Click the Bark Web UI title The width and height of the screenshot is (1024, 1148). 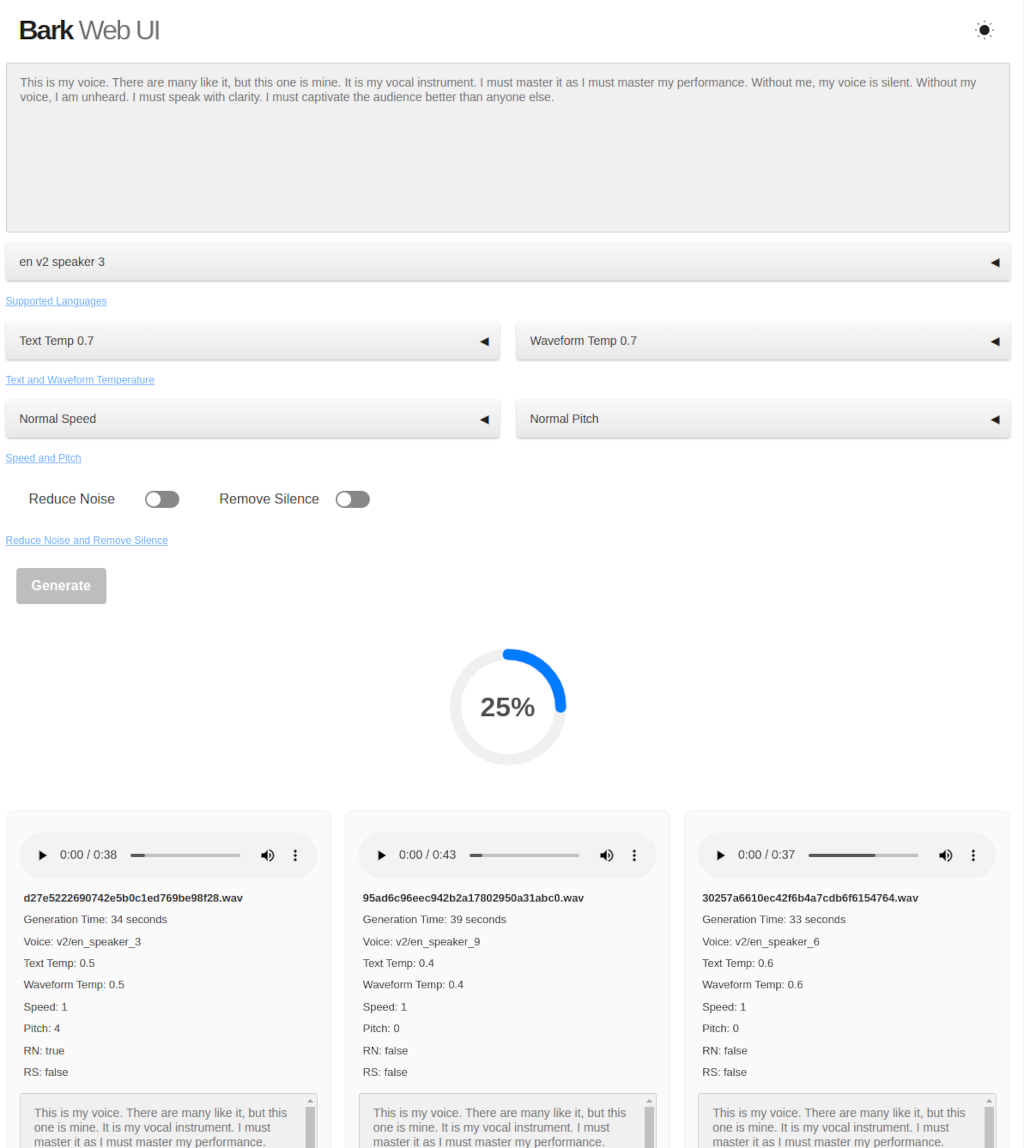click(89, 30)
